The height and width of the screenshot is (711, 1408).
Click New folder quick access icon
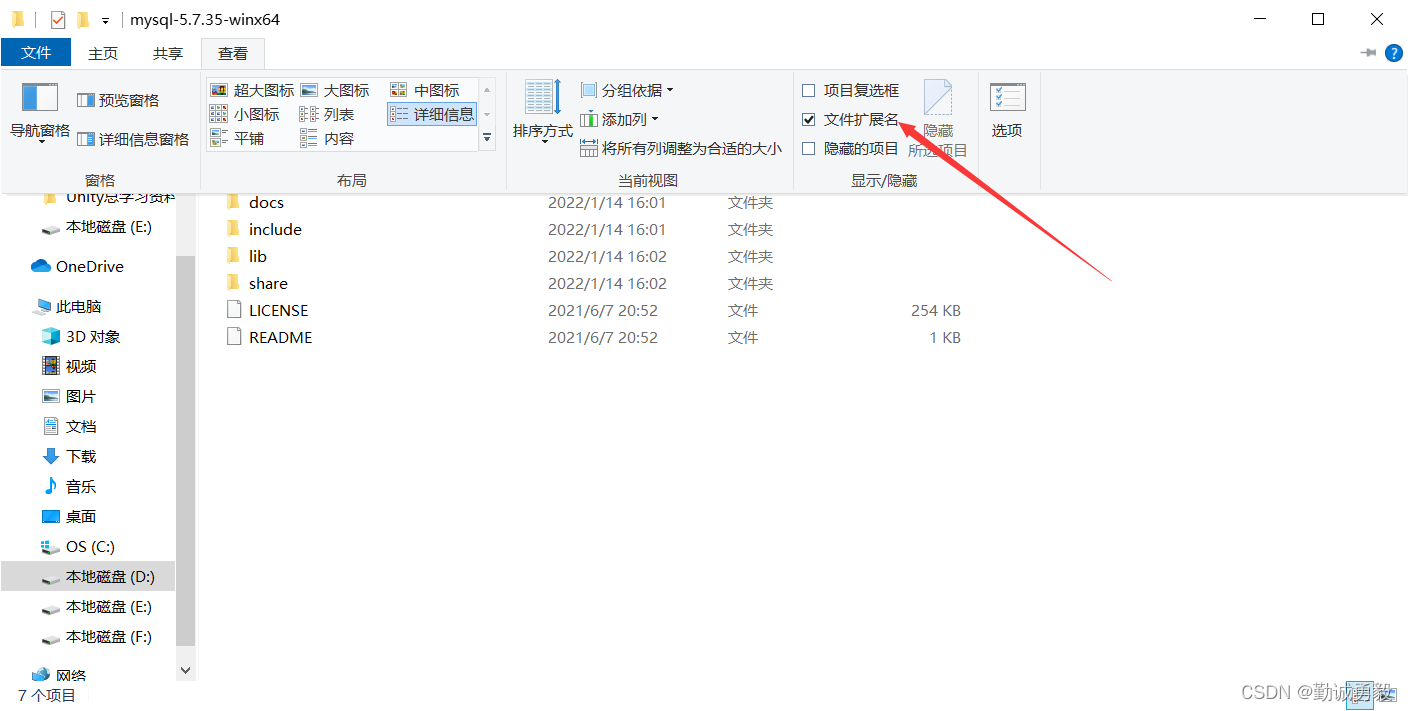click(83, 19)
